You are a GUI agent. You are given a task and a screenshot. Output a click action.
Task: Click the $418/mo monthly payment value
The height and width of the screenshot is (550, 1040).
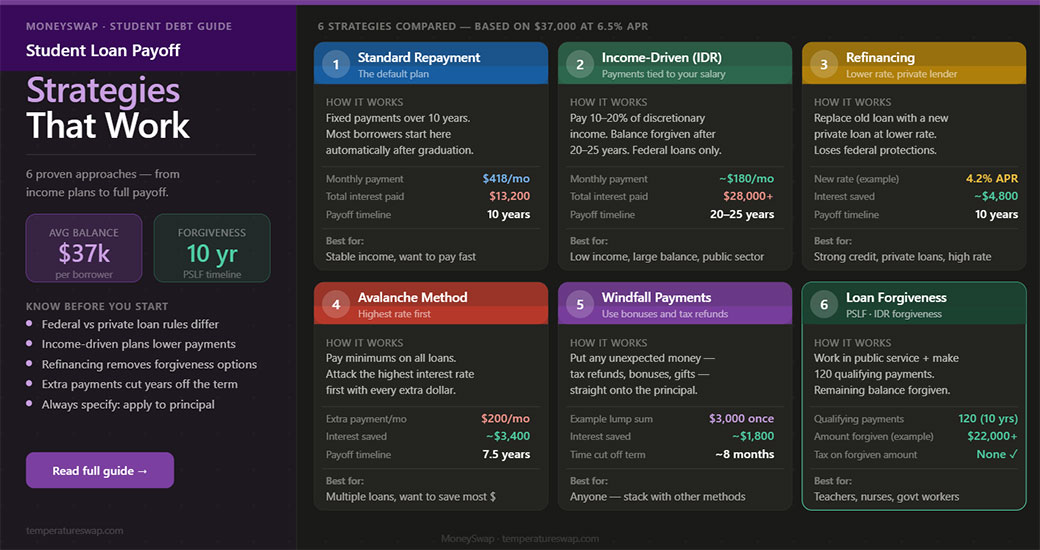[506, 178]
